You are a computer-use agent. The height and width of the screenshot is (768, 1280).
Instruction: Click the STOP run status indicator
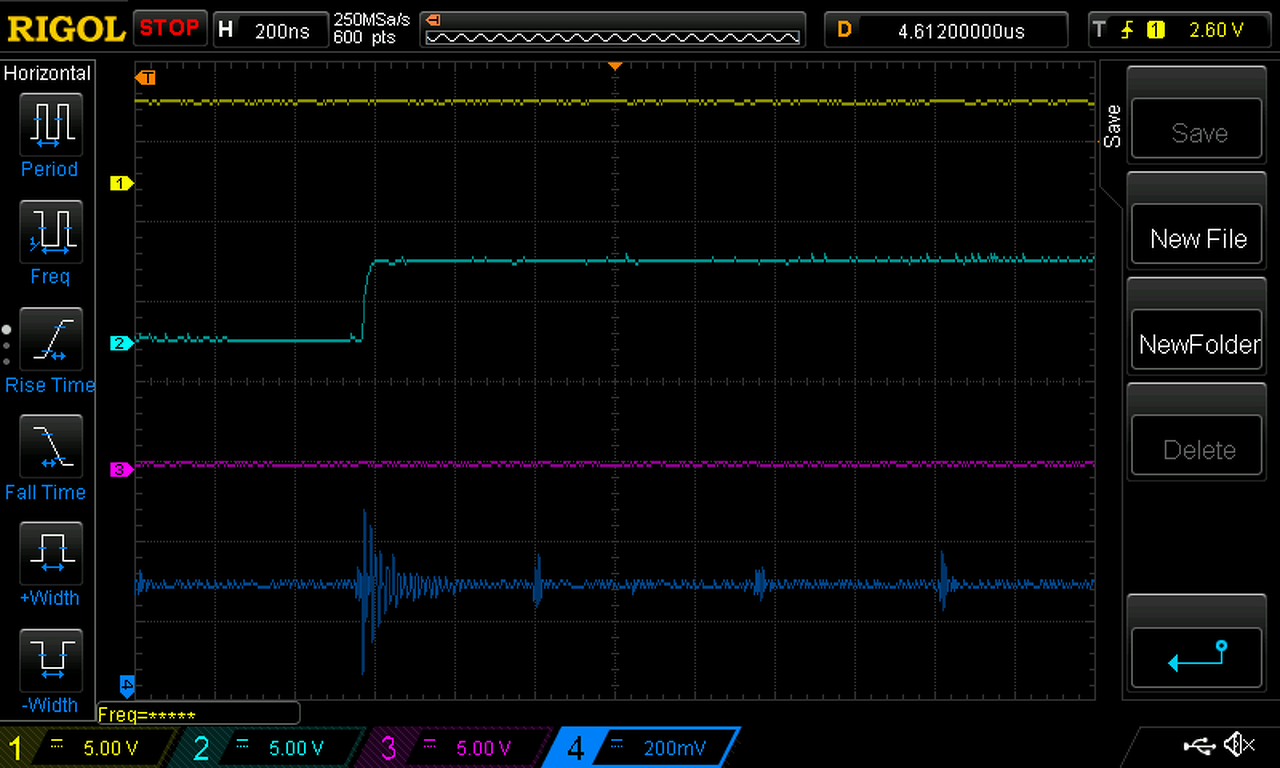[169, 28]
